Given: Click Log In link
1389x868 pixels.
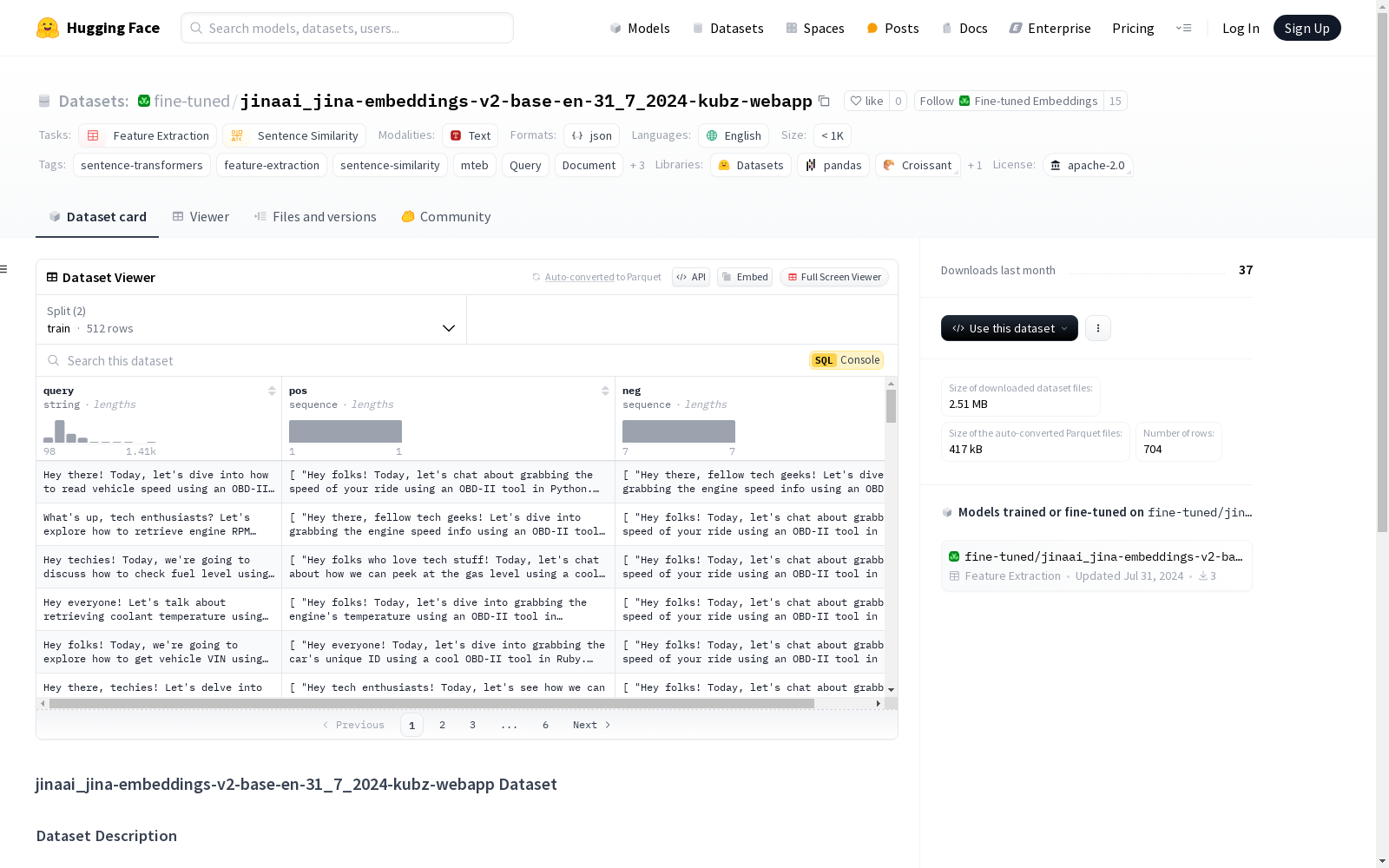Looking at the screenshot, I should pos(1241,28).
